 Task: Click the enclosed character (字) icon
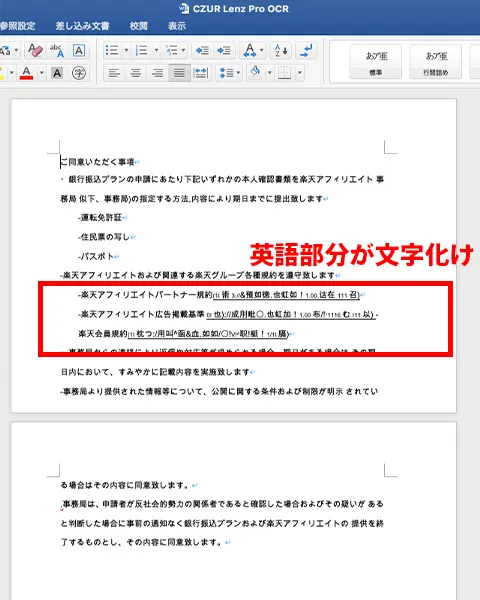tap(79, 73)
